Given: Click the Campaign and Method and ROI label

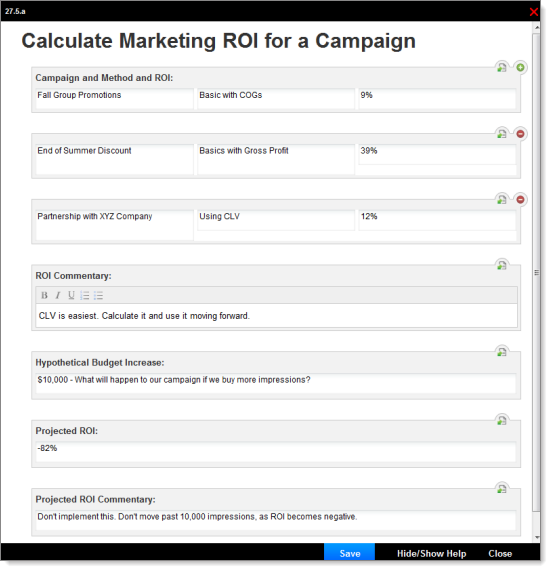Looking at the screenshot, I should click(104, 78).
